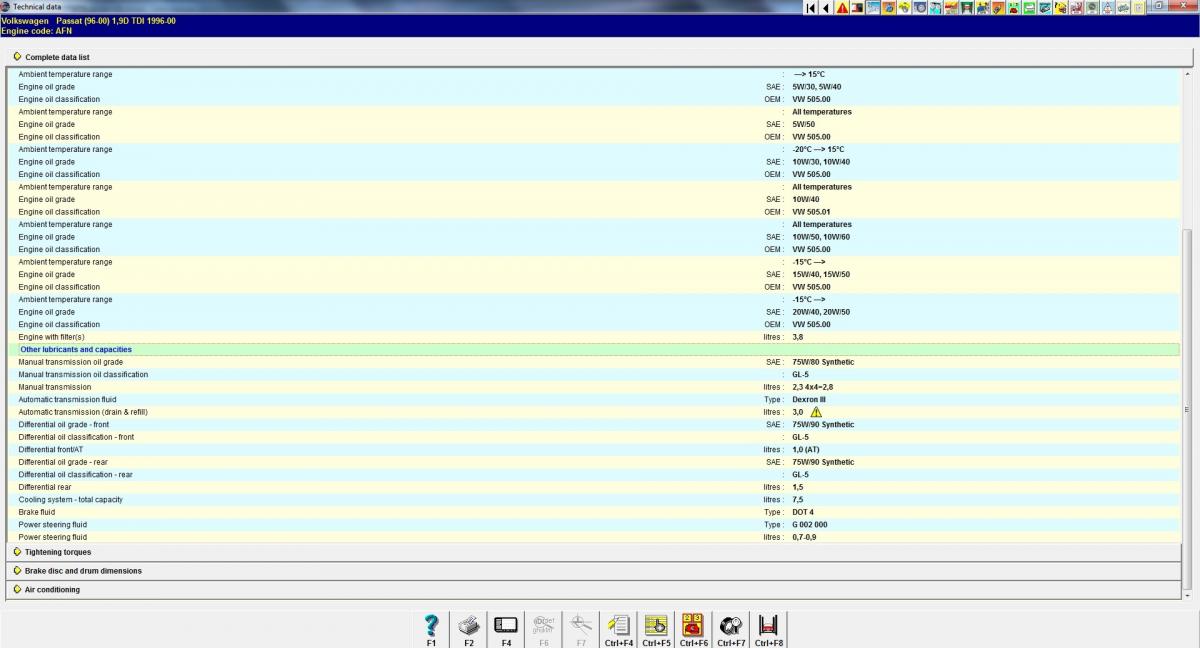This screenshot has height=648, width=1200.
Task: Click the Ctrl+F5 list pointer icon
Action: click(x=656, y=630)
